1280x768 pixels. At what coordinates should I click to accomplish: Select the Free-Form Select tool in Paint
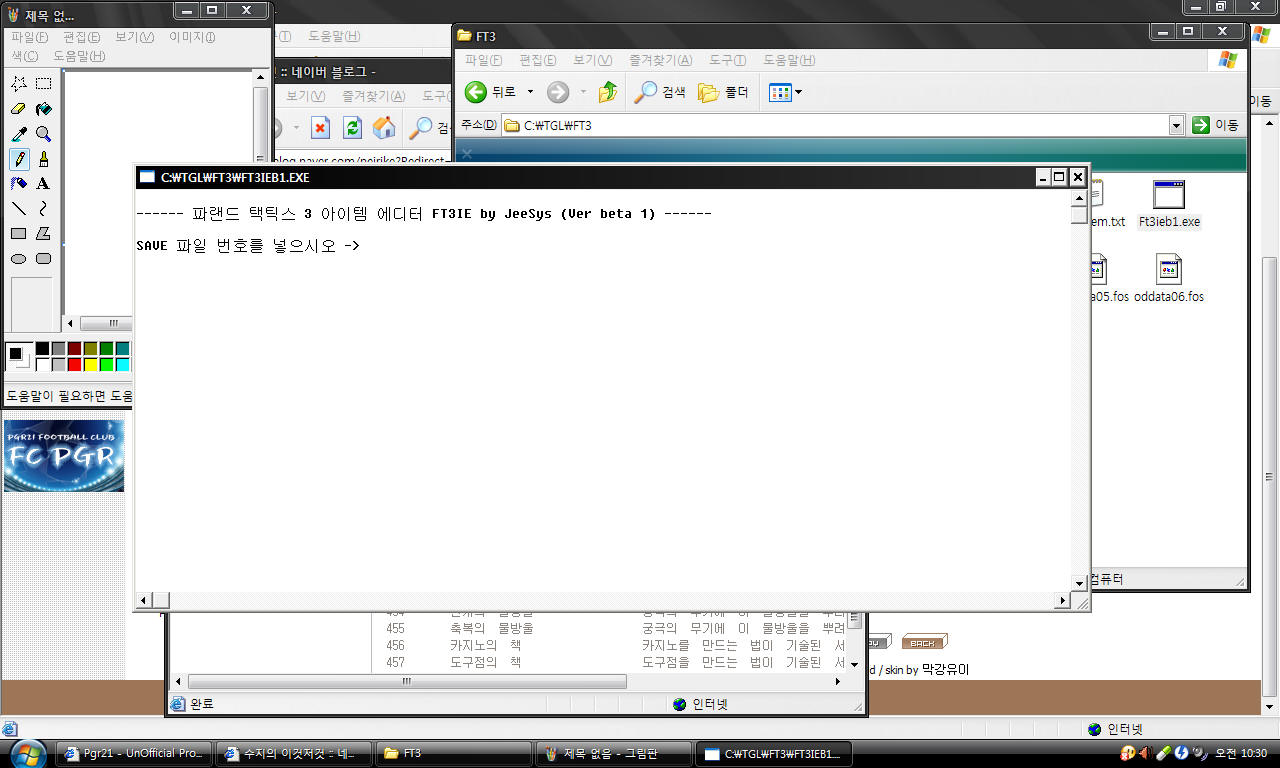tap(19, 84)
